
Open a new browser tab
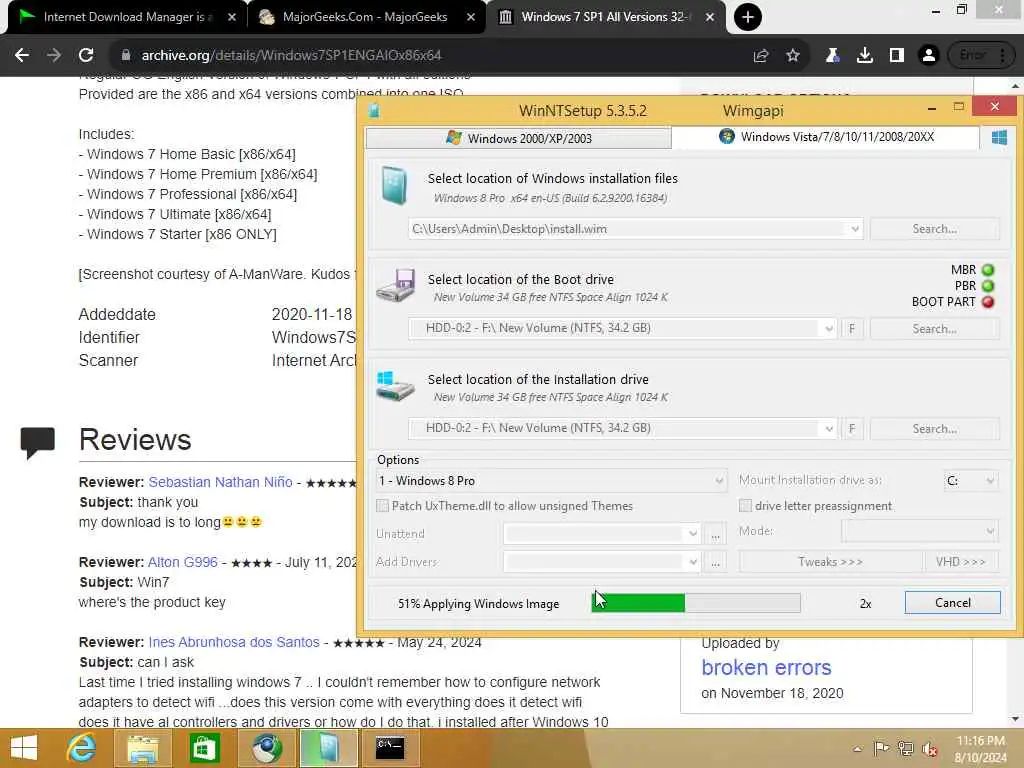pyautogui.click(x=748, y=17)
